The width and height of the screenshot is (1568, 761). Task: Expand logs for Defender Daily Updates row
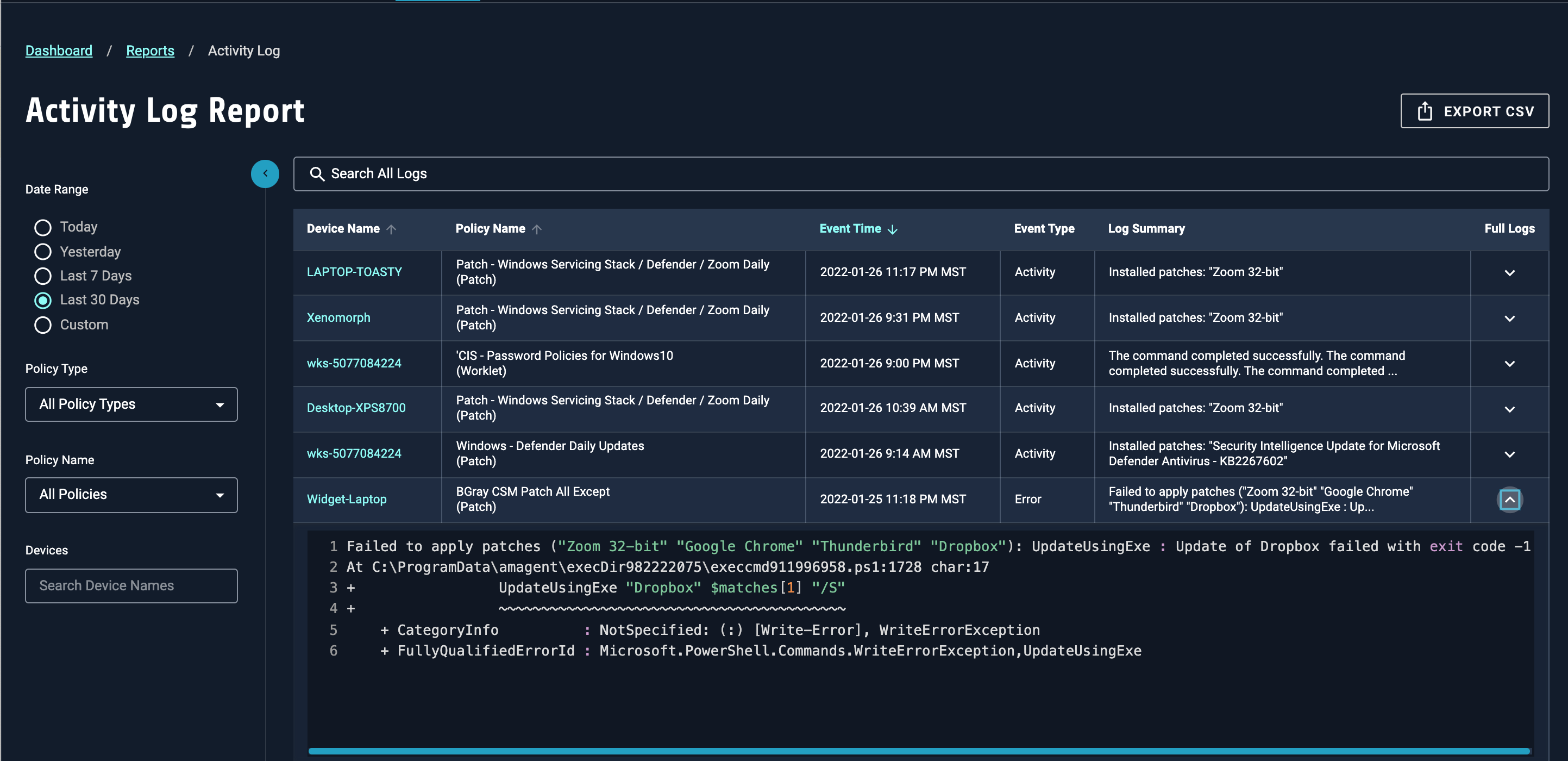(1509, 454)
